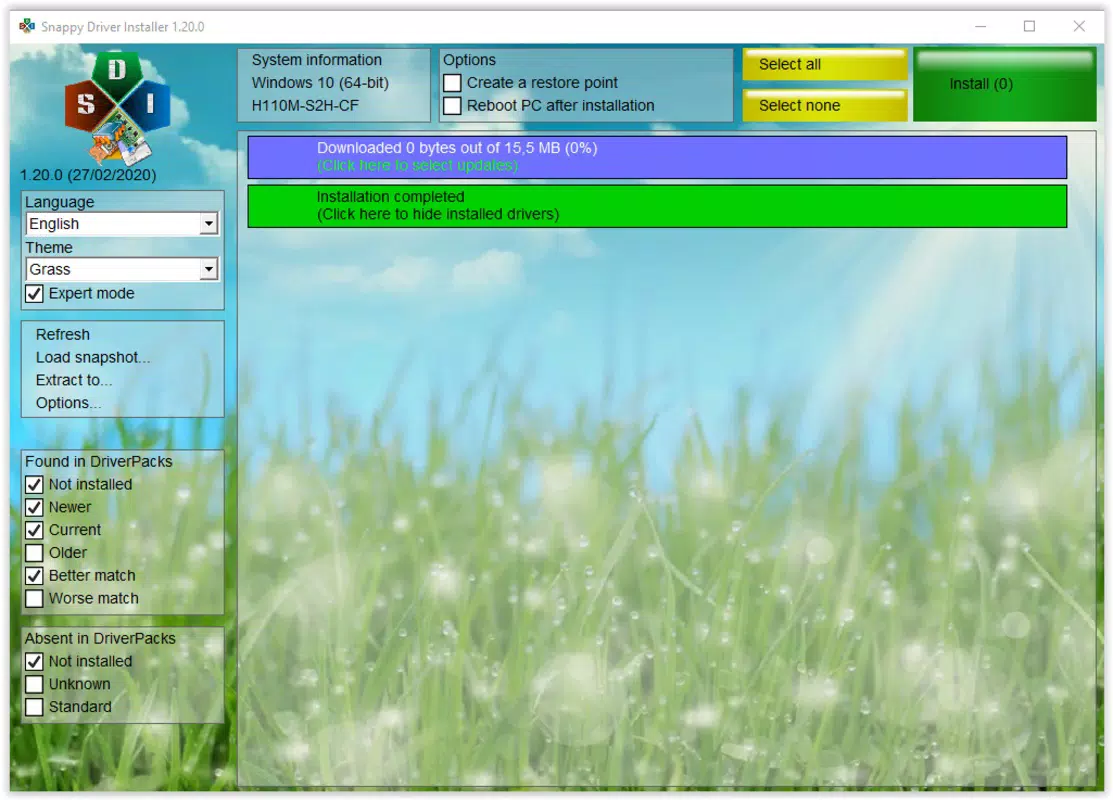Enable the Worse match filter
Screen dimensions: 1113x800
click(x=34, y=598)
